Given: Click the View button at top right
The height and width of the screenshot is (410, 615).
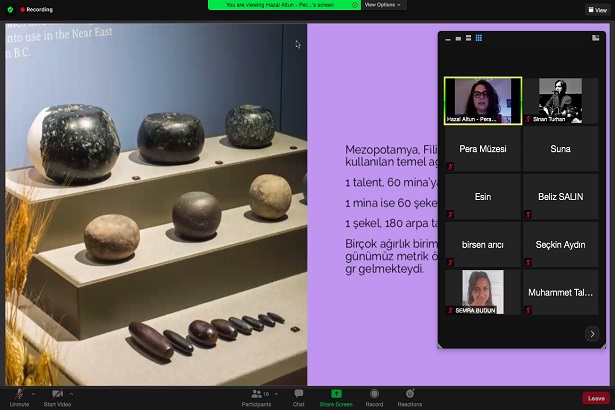Looking at the screenshot, I should pyautogui.click(x=596, y=9).
